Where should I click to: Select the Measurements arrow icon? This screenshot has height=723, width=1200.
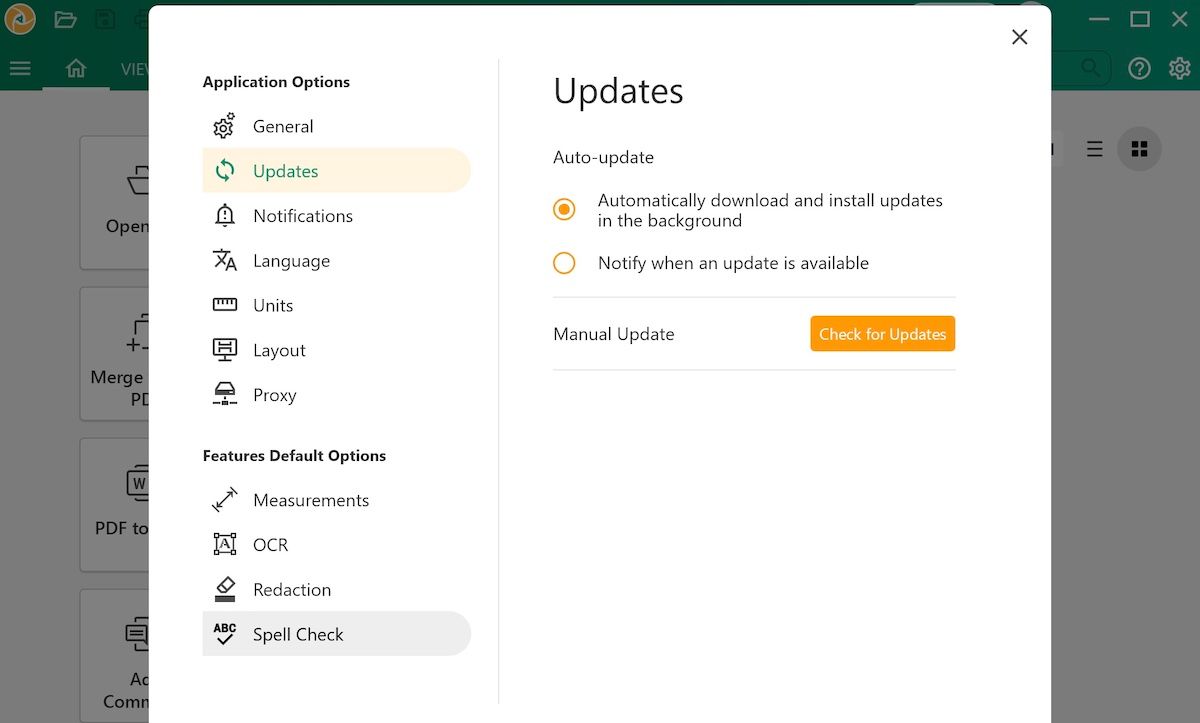point(224,500)
